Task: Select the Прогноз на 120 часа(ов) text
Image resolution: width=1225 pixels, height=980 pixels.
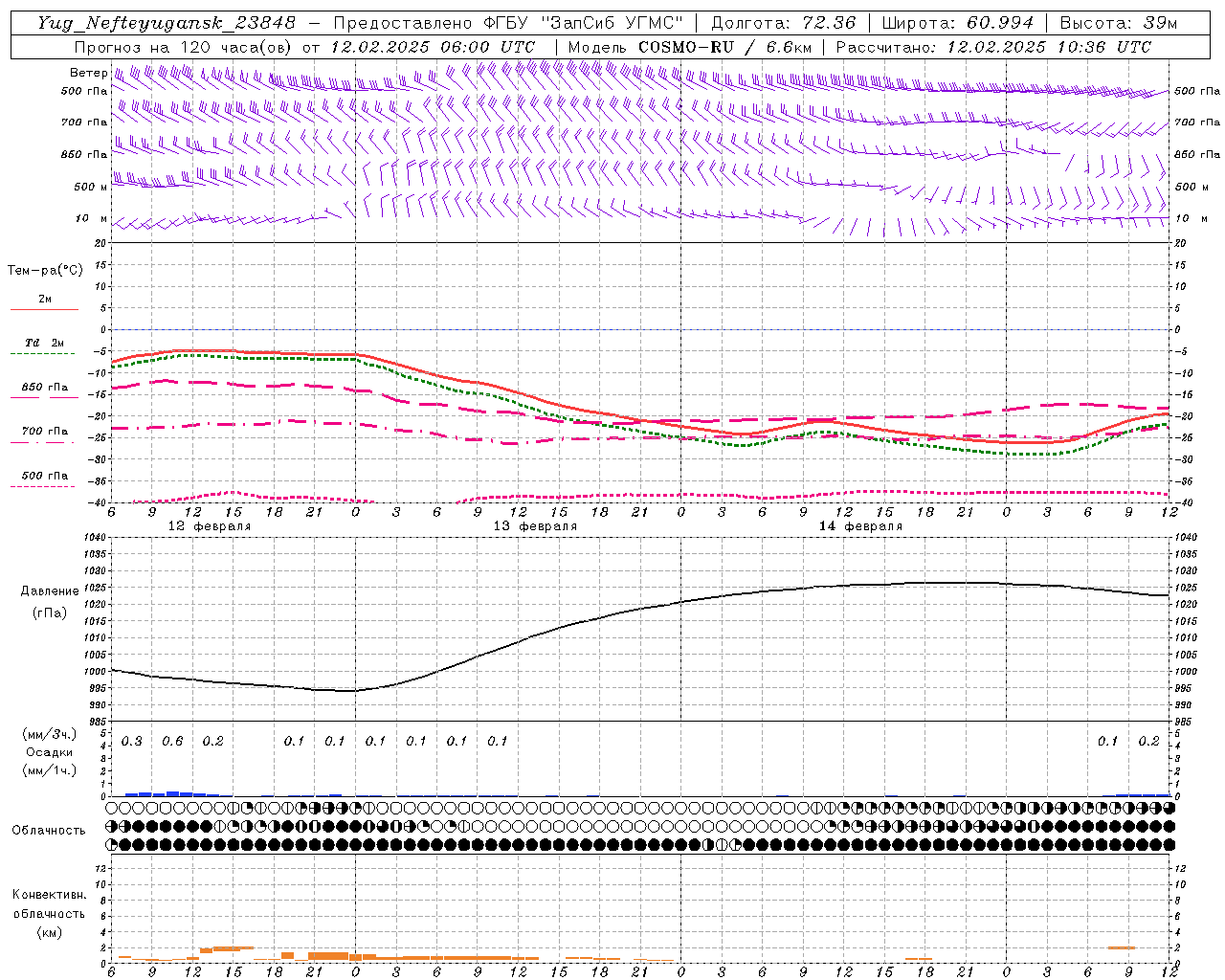Action: click(184, 47)
